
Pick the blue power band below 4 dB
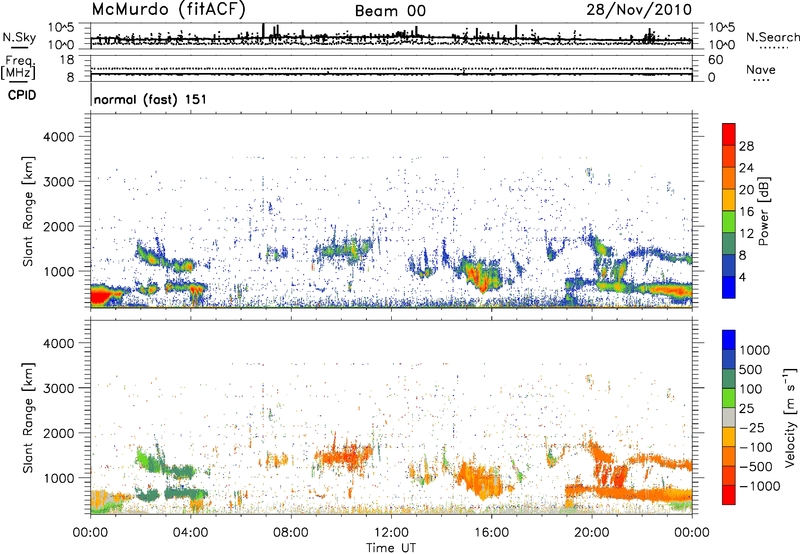pos(729,287)
